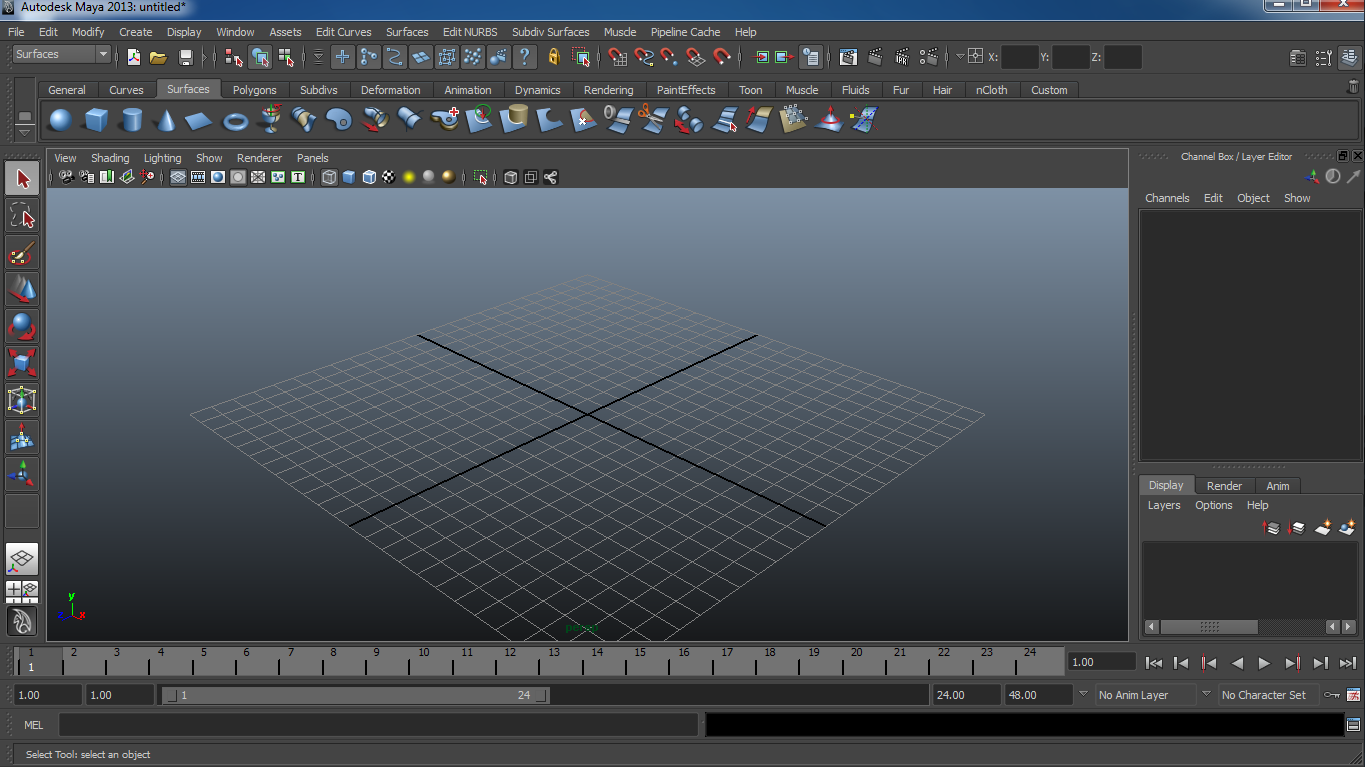Toggle the lock selection padlock icon
The width and height of the screenshot is (1365, 767).
click(x=554, y=57)
